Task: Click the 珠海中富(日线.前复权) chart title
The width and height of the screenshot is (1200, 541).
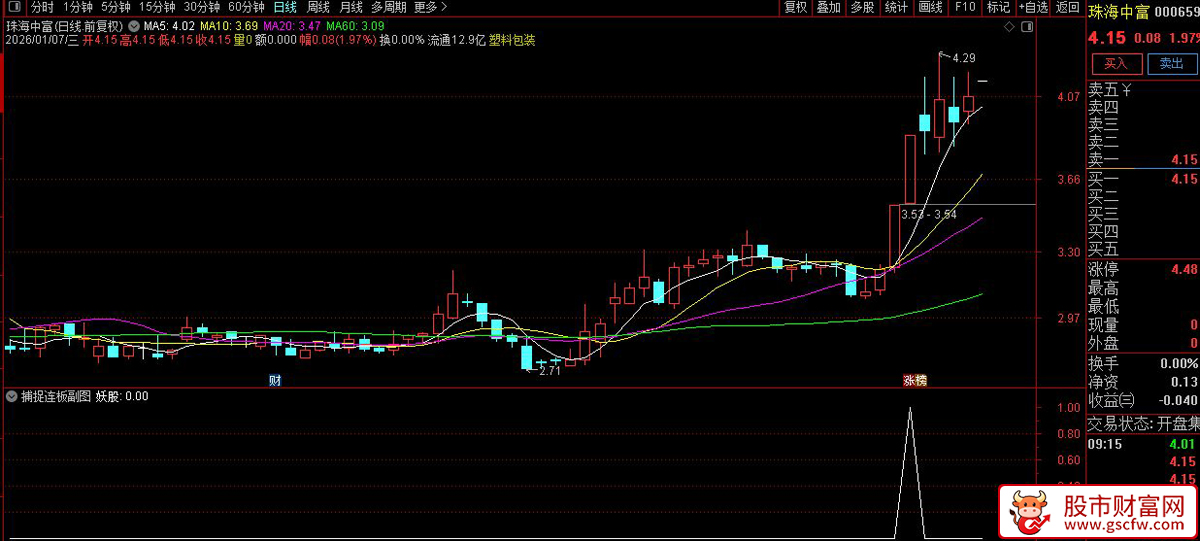Action: tap(65, 25)
